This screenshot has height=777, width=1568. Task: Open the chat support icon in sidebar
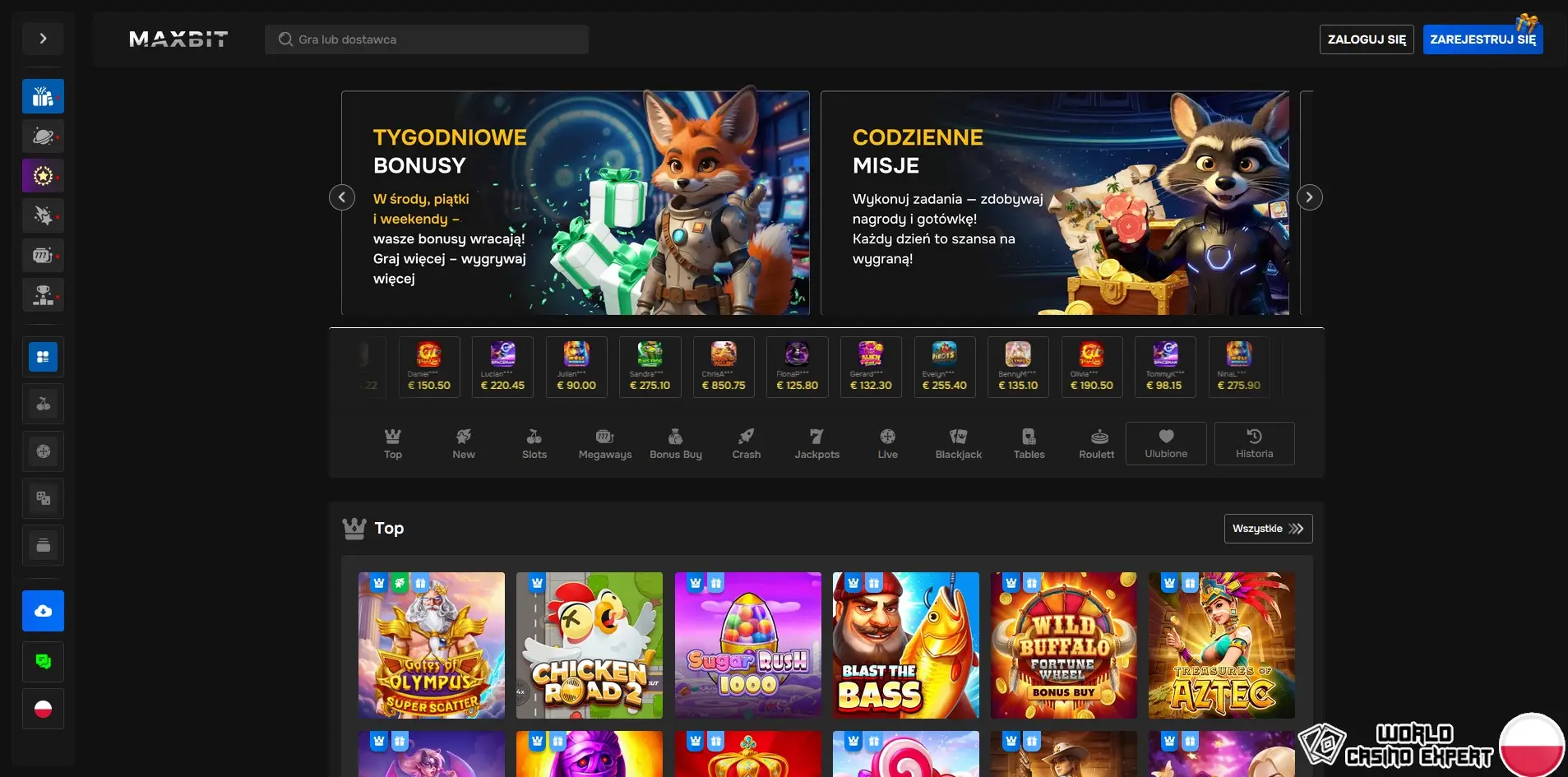[x=43, y=661]
